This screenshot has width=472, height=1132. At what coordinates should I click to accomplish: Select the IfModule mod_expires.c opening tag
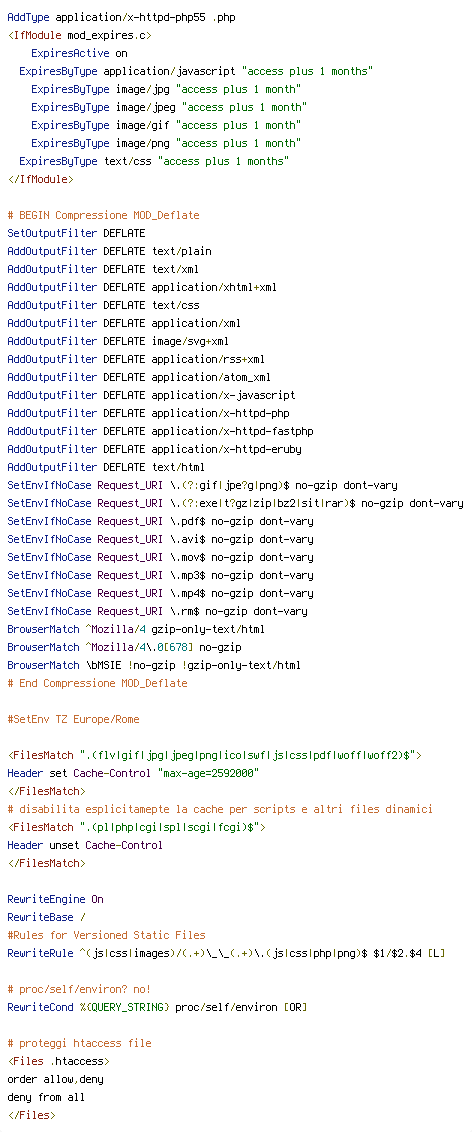(x=79, y=35)
